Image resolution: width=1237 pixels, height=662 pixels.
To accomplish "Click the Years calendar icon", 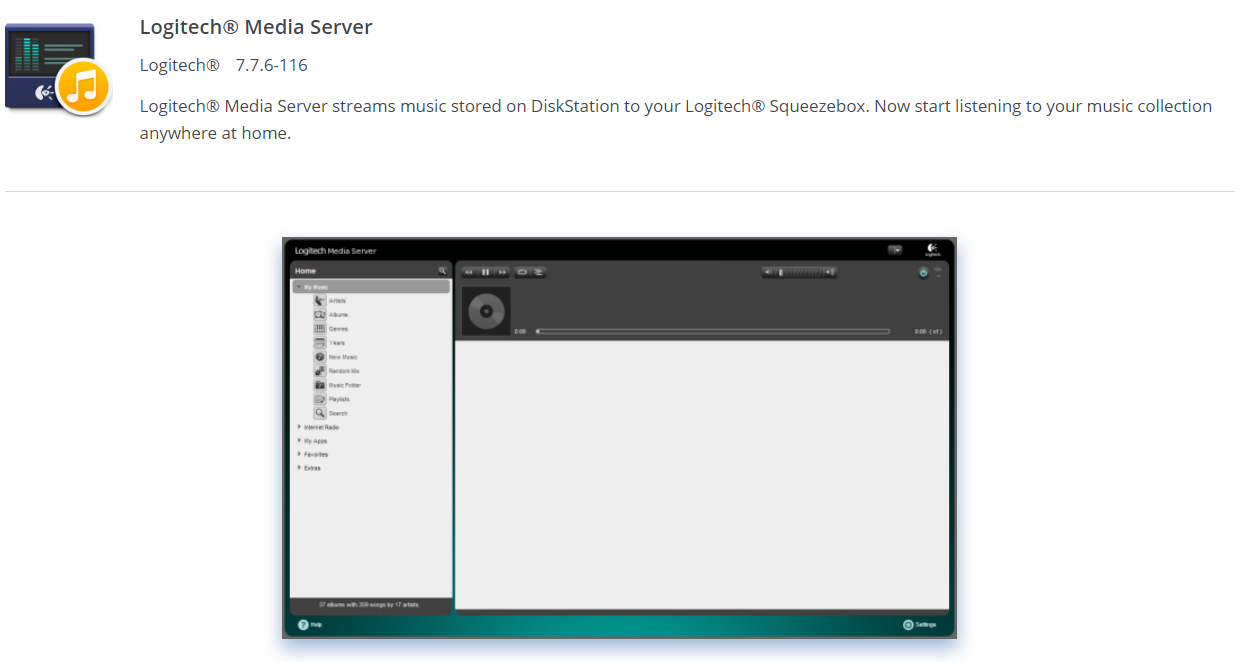I will point(320,342).
